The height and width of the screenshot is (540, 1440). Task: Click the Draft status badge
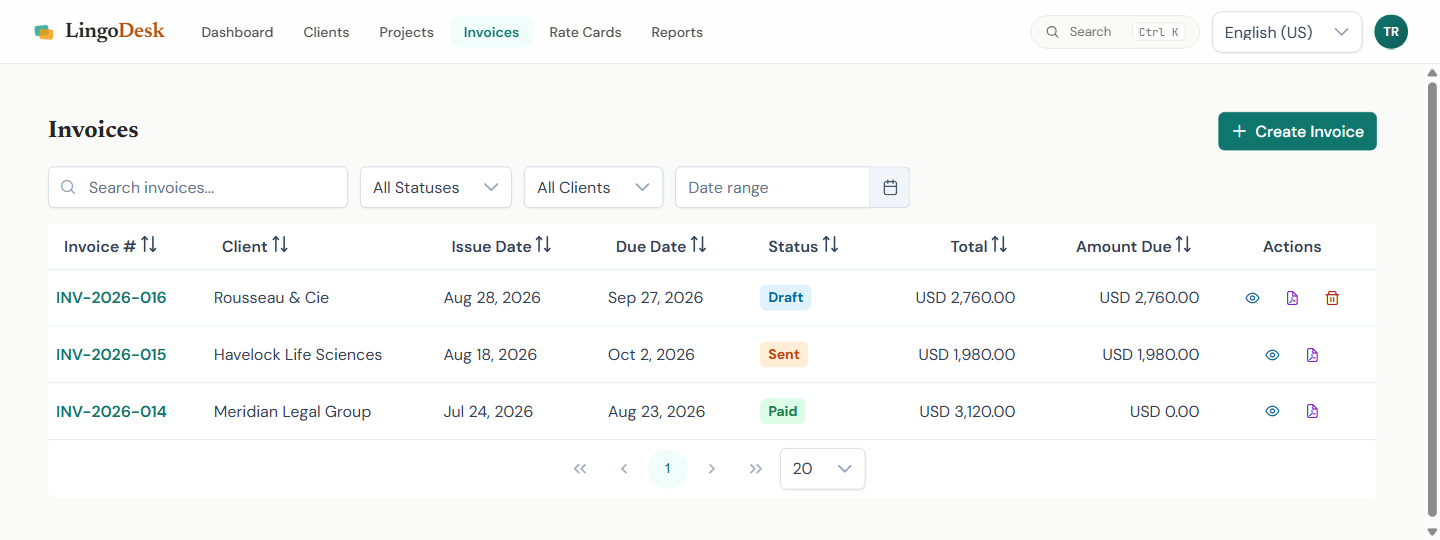[x=785, y=298]
